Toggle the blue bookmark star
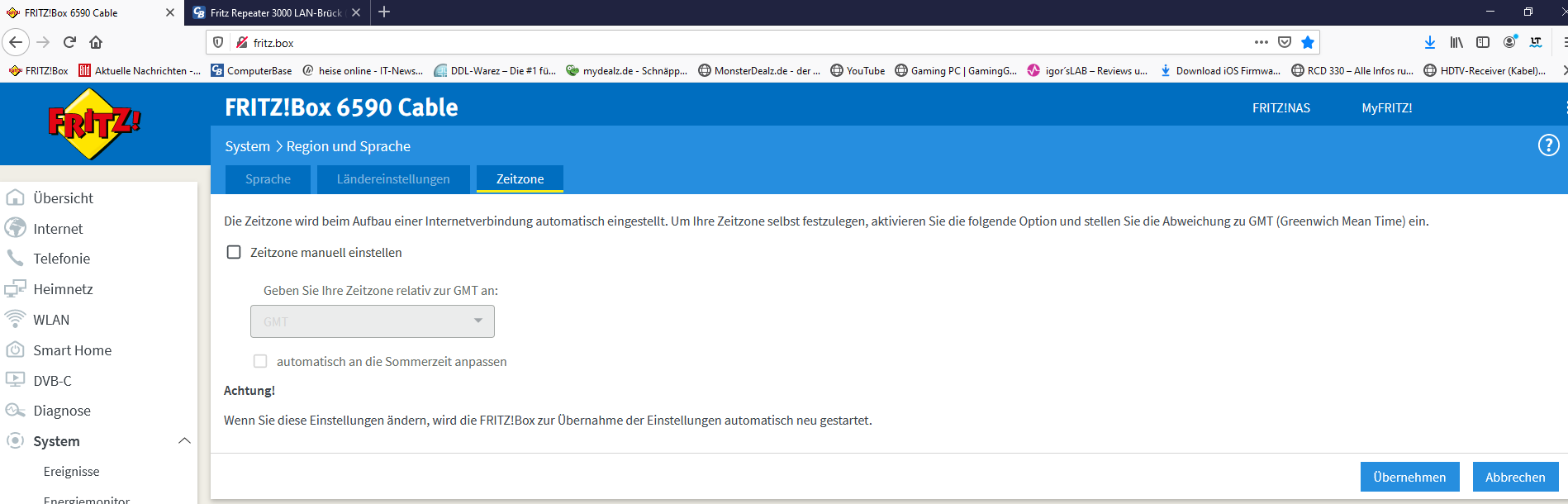The width and height of the screenshot is (1568, 504). 1308,42
